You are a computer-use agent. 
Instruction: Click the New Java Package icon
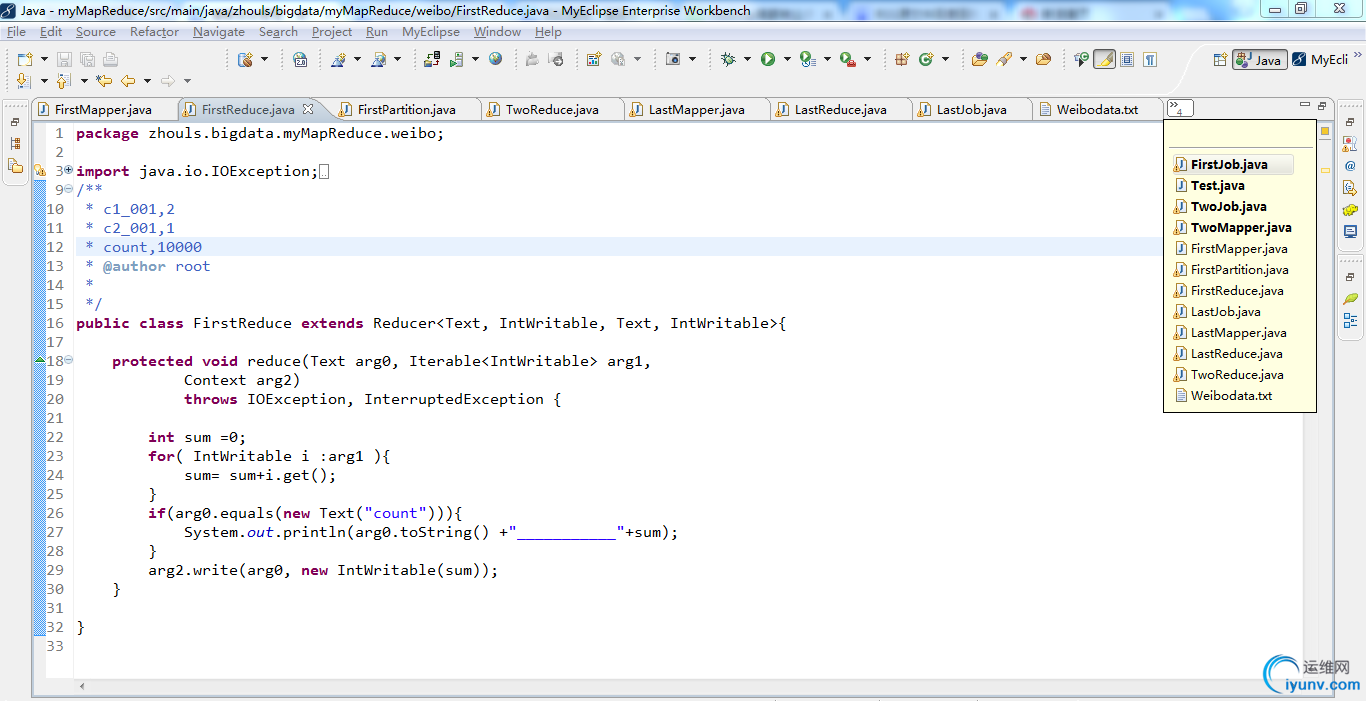click(x=901, y=59)
